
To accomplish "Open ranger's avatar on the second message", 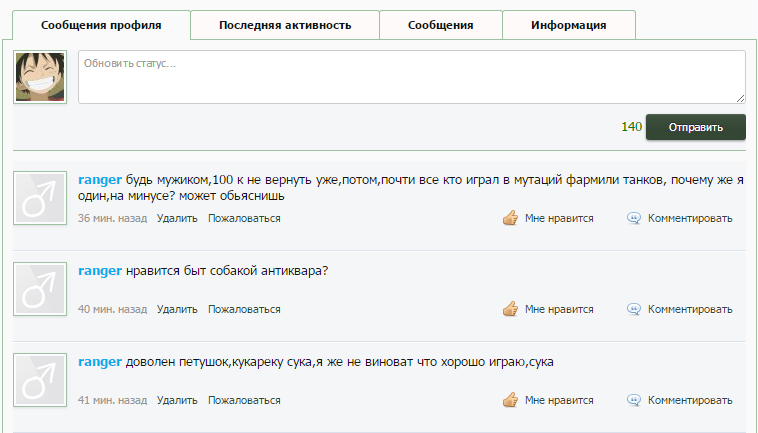I will [x=40, y=288].
